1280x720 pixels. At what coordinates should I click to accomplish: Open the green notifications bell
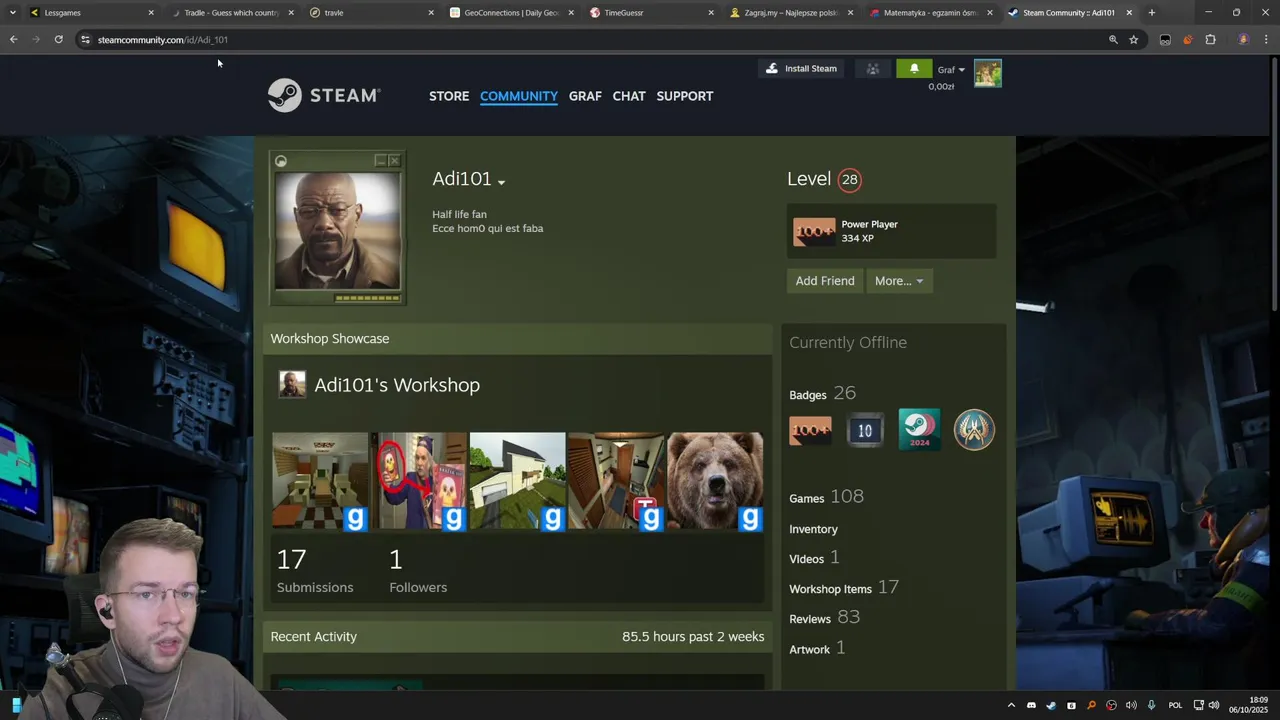[914, 69]
